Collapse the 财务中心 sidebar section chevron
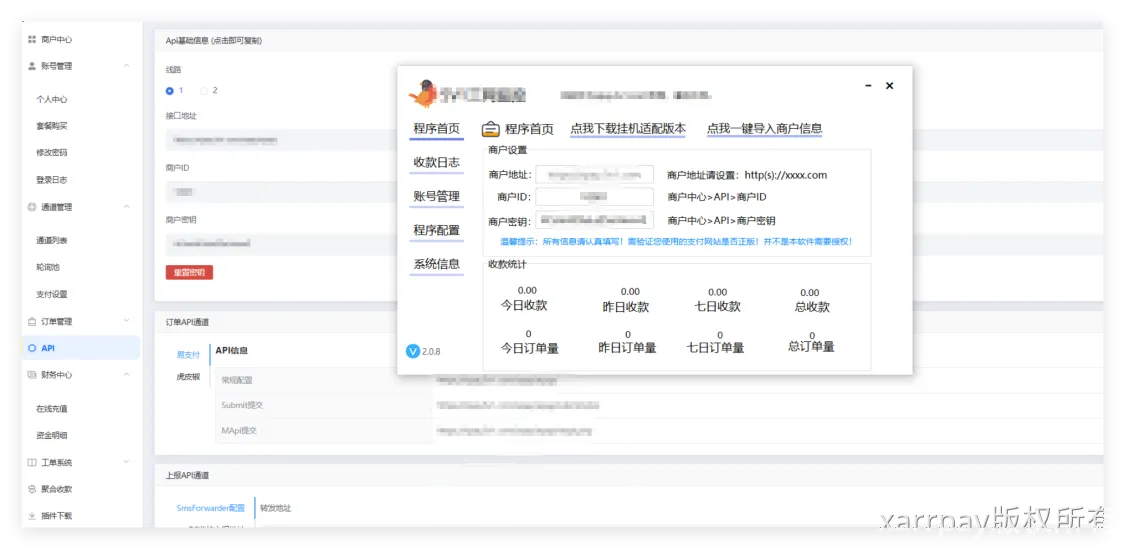This screenshot has height=549, width=1125. tap(126, 375)
